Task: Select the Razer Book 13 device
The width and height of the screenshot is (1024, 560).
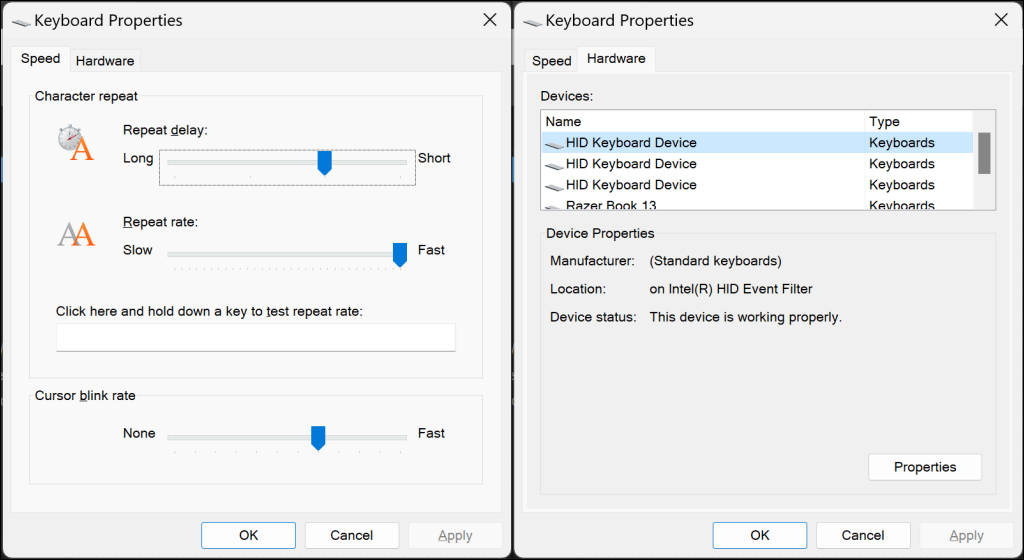Action: point(611,205)
